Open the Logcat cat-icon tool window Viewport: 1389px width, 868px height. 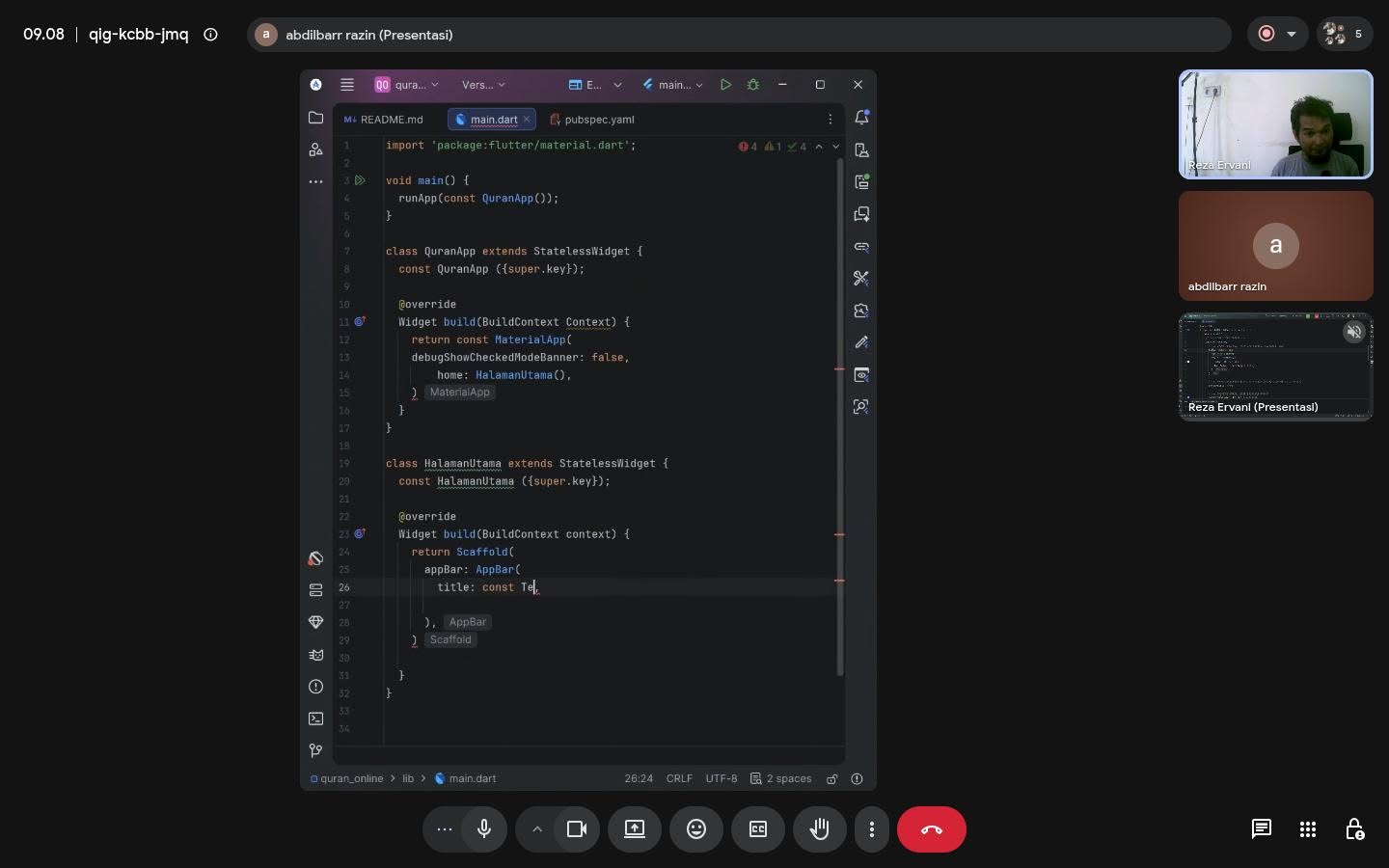point(315,655)
